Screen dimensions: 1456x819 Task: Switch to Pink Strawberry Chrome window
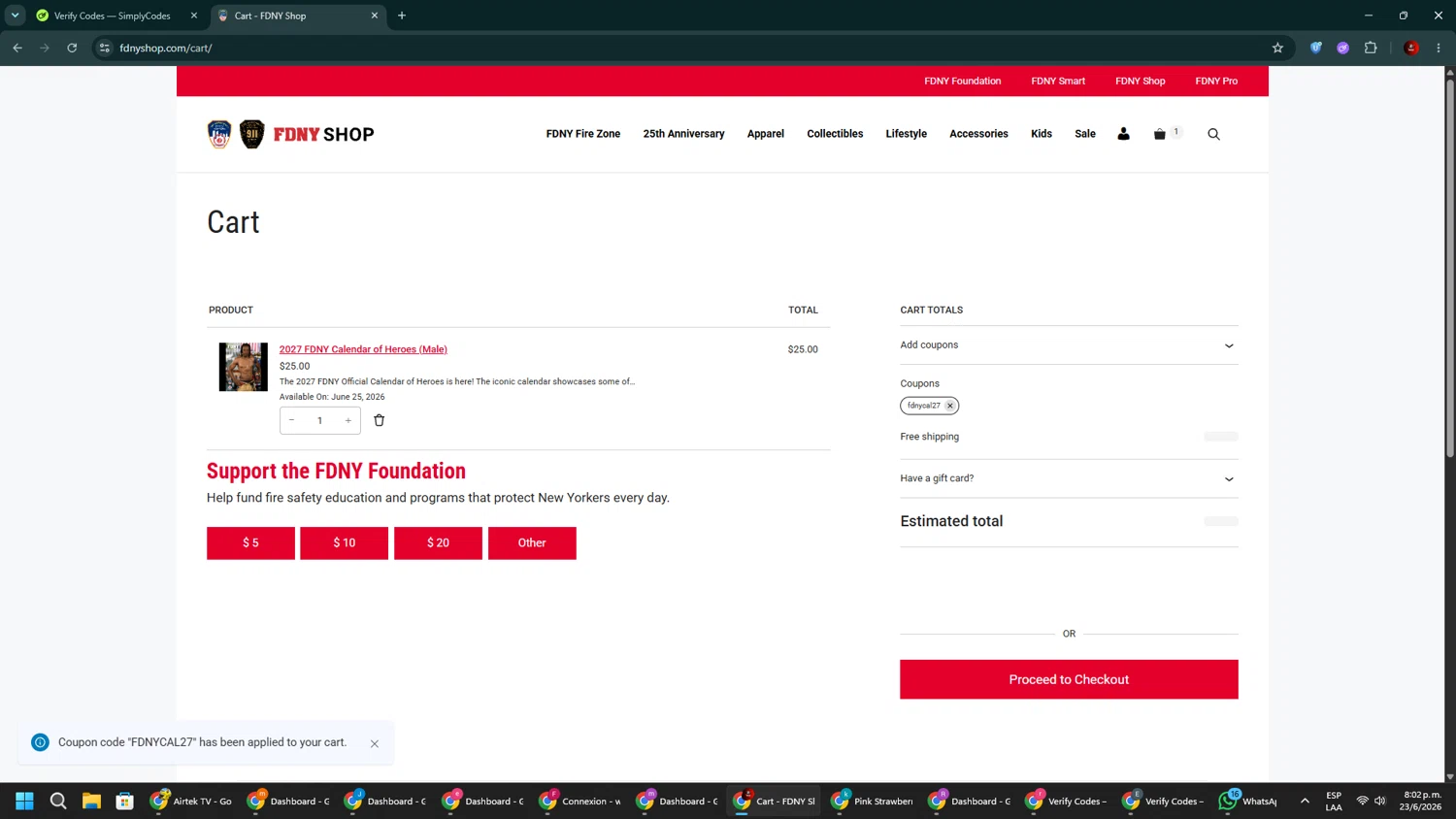[x=872, y=801]
